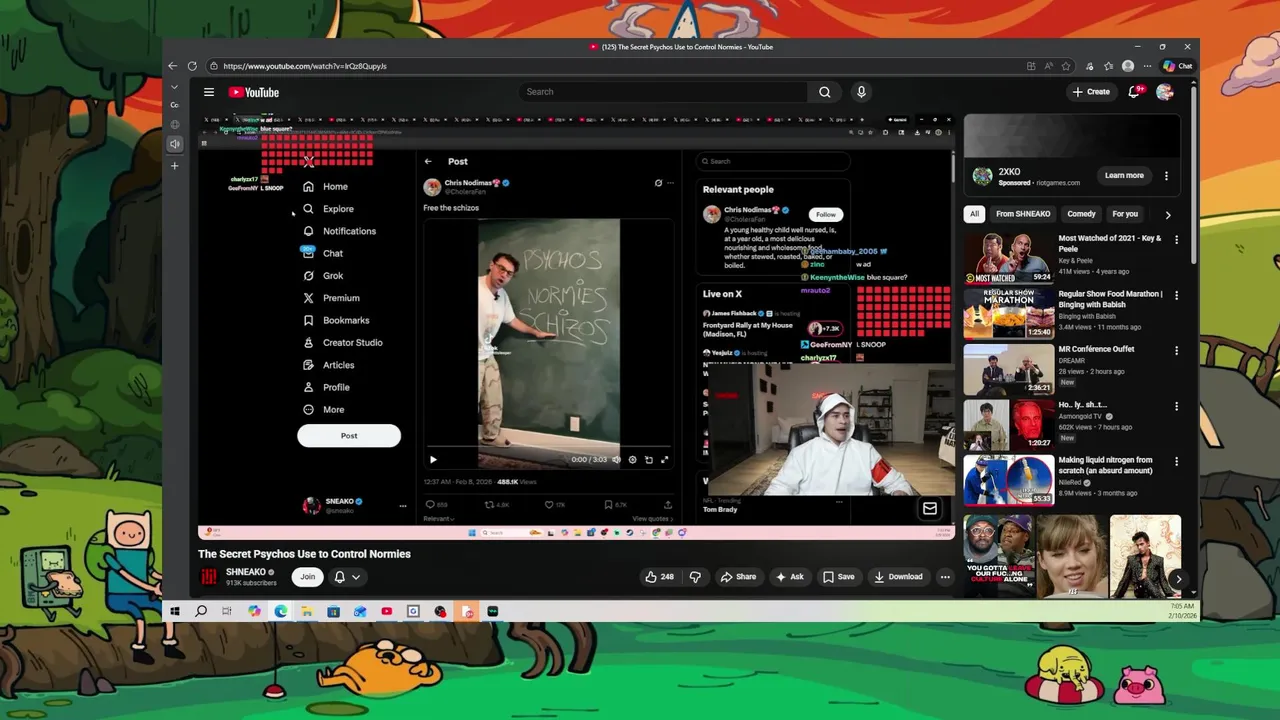Viewport: 1280px width, 720px height.
Task: Click Learn more on the 2XKO ad
Action: tap(1124, 176)
